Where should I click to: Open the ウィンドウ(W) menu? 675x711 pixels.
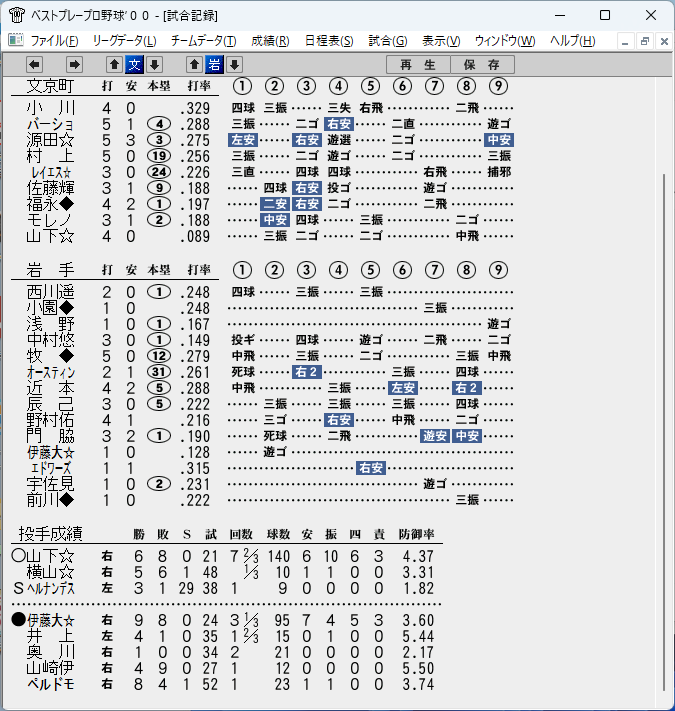505,41
